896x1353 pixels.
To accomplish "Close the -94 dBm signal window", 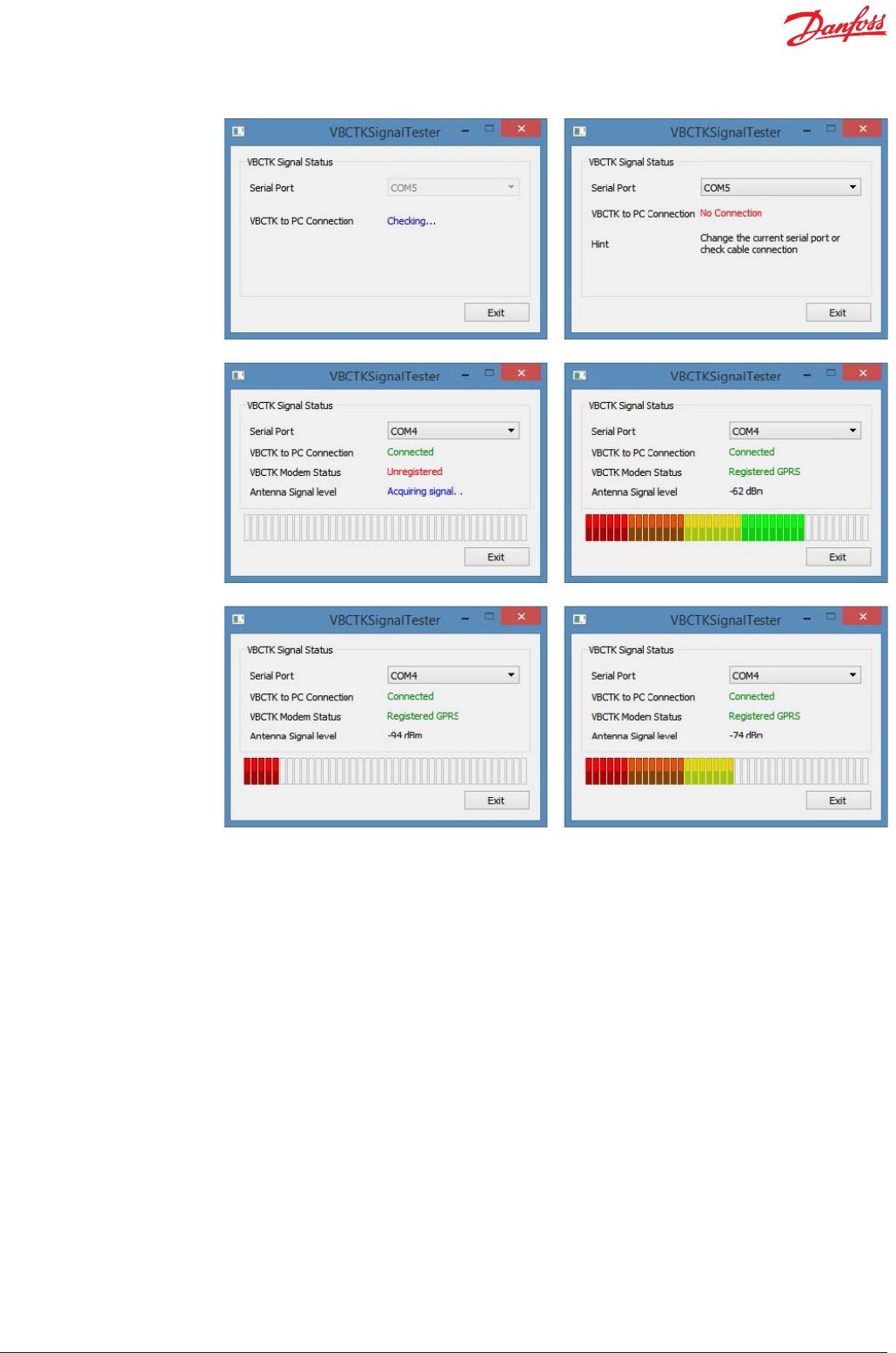I will click(x=521, y=616).
